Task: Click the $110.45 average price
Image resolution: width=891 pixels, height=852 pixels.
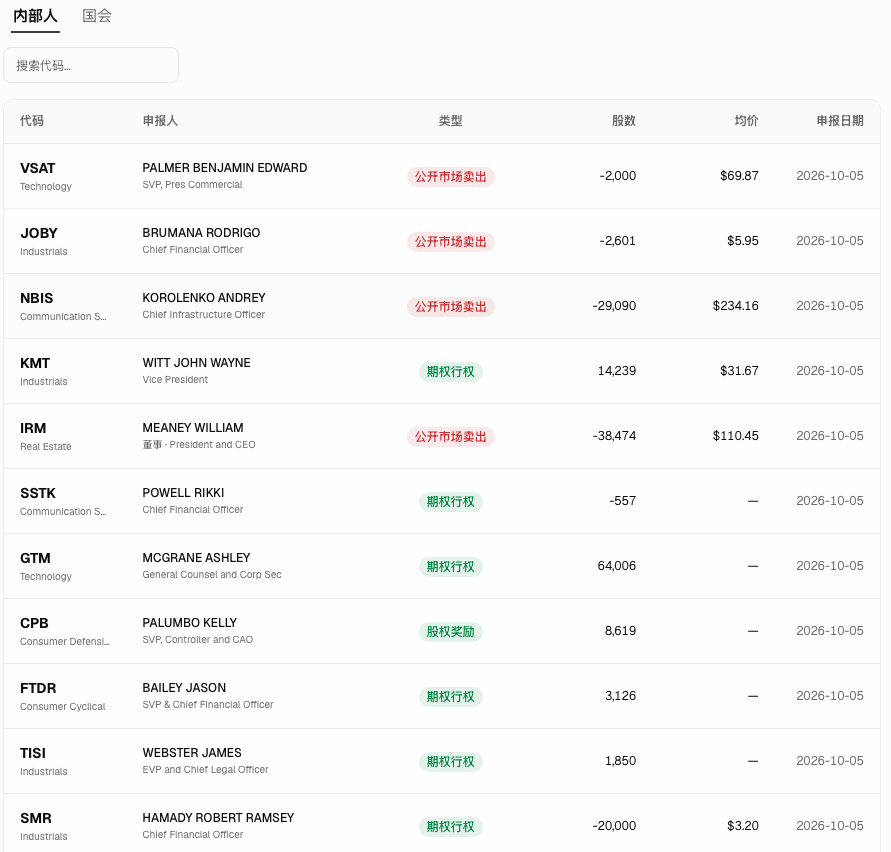Action: pyautogui.click(x=736, y=435)
